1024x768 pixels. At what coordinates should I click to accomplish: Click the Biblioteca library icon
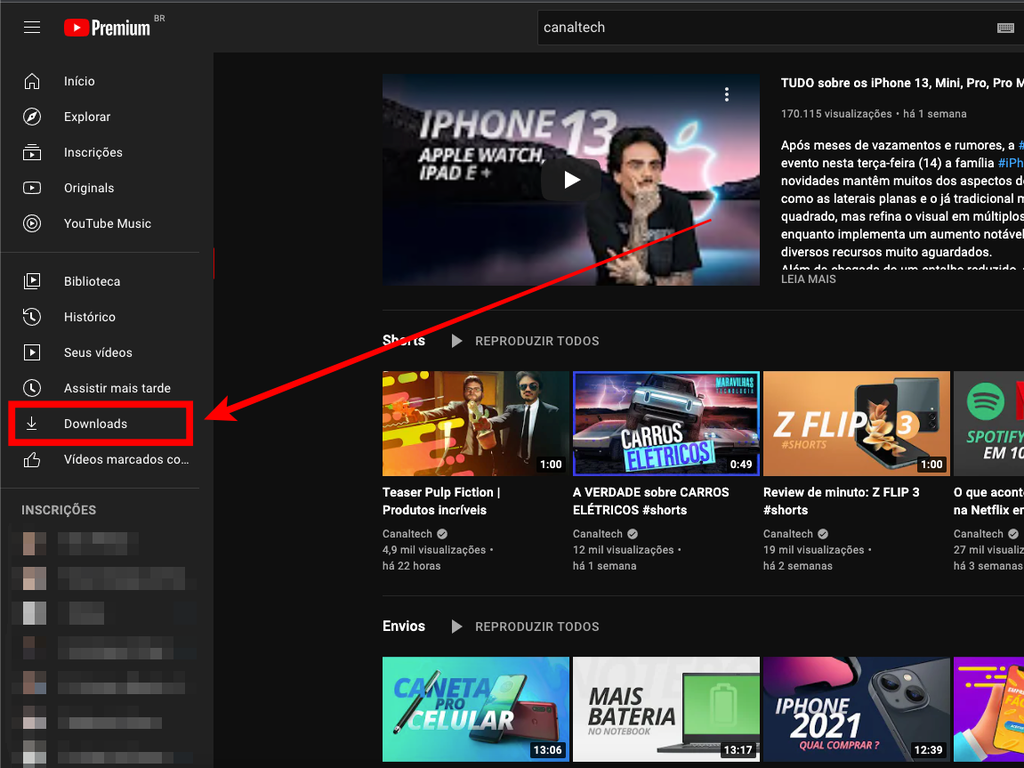tap(32, 281)
